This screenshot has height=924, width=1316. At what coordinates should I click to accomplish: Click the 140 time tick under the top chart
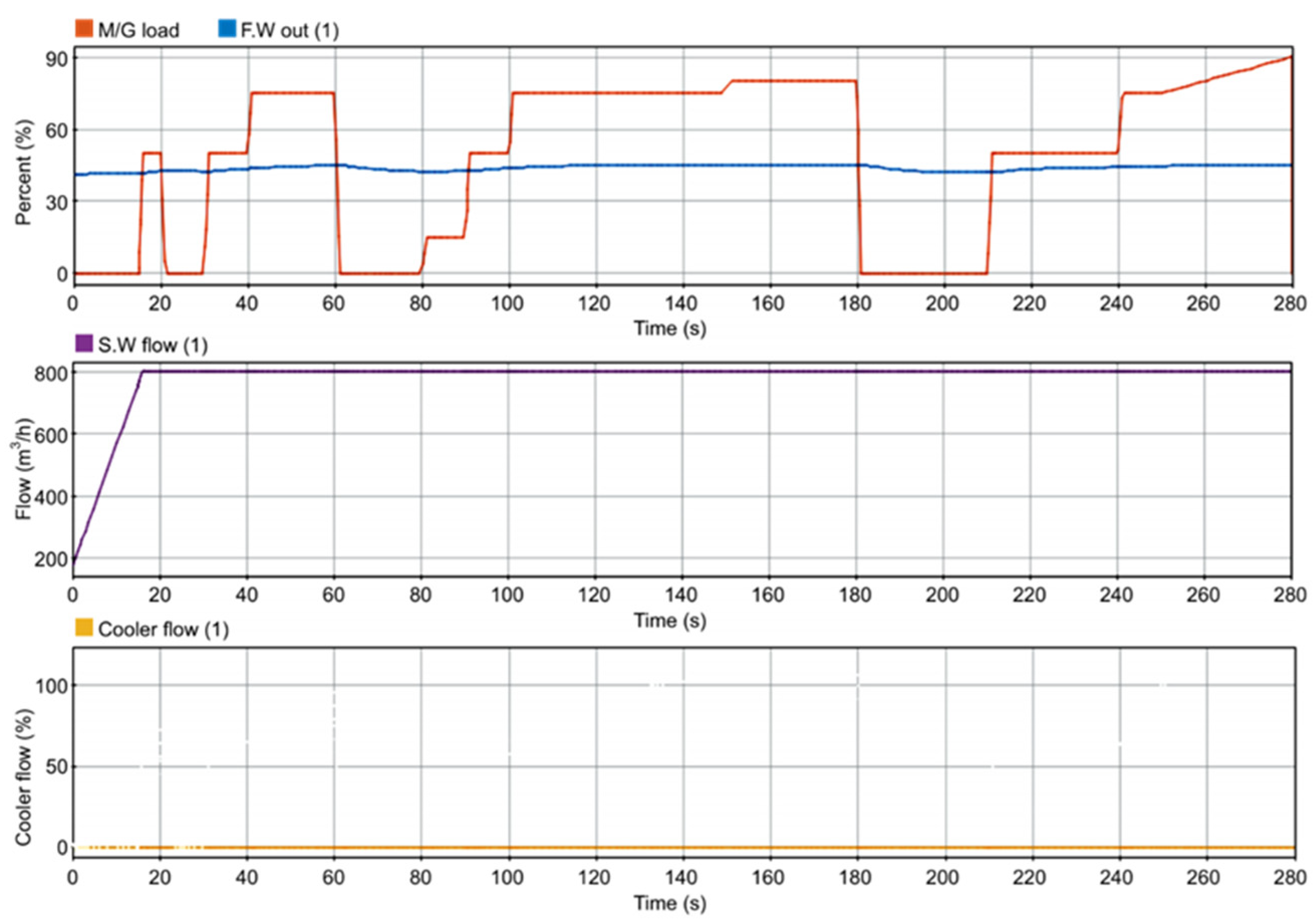point(681,303)
